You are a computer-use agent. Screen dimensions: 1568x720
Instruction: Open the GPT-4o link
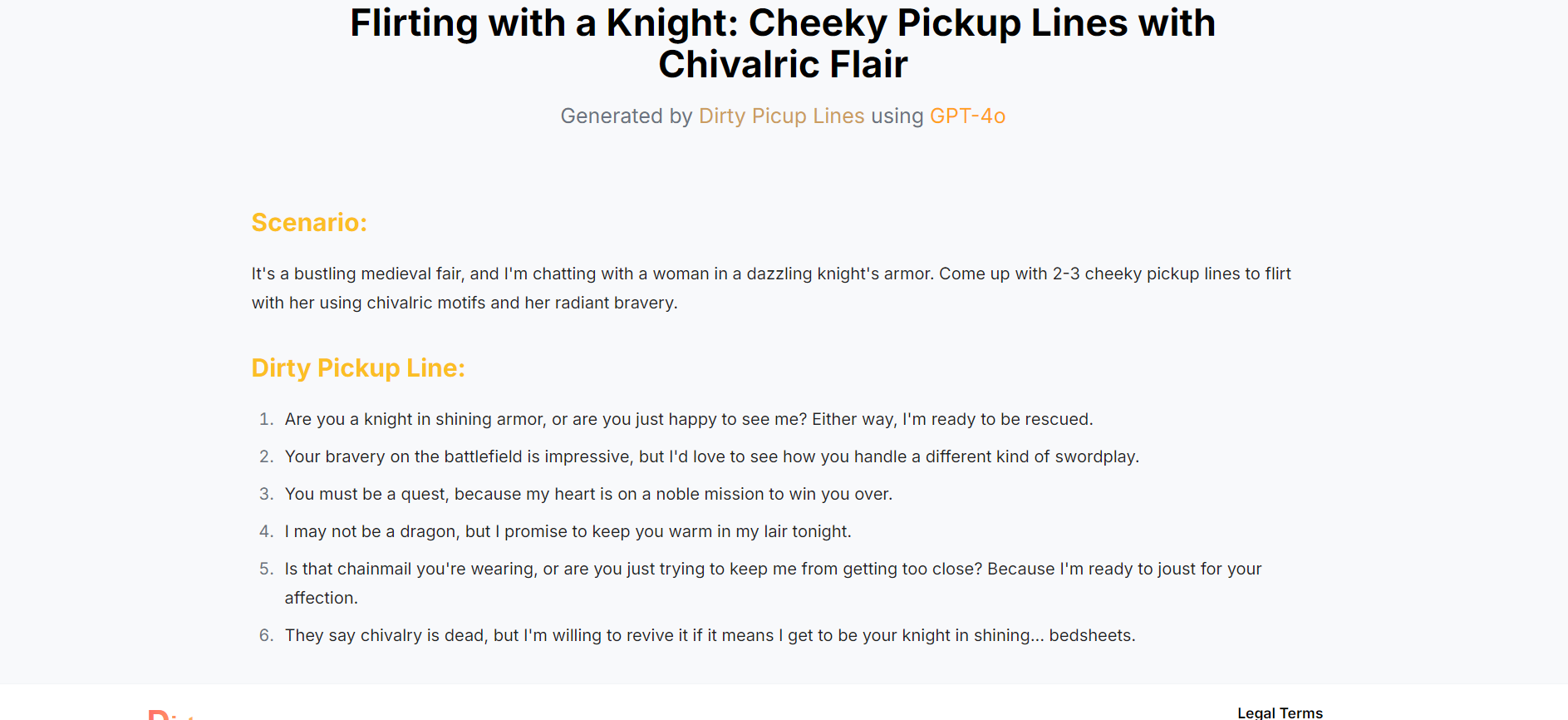(x=967, y=116)
